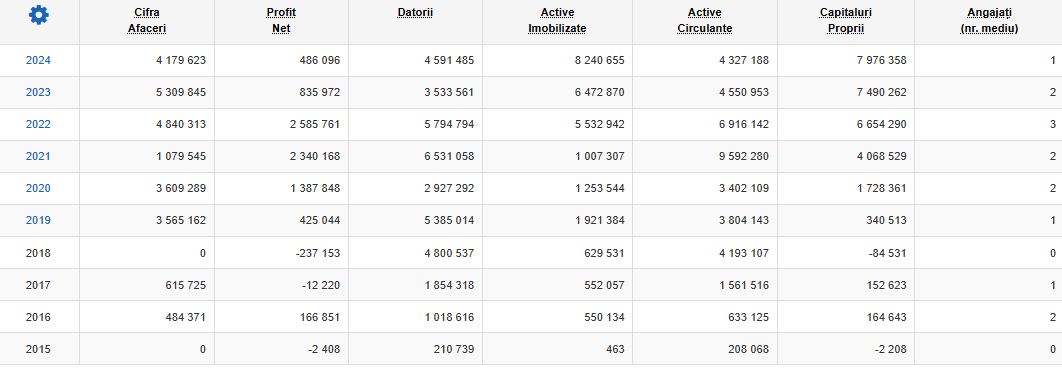This screenshot has height=377, width=1062.
Task: Select the Active Imobilizate column header
Action: [557, 20]
